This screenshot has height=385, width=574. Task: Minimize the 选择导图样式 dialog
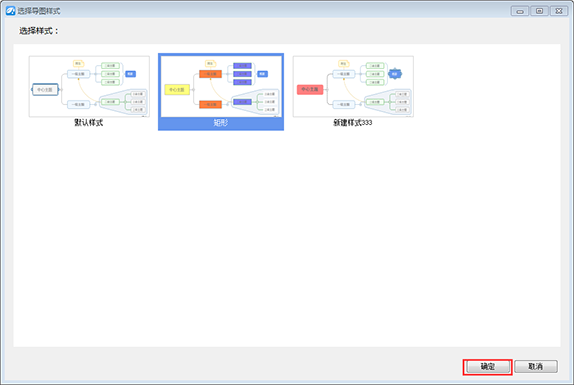pos(520,11)
